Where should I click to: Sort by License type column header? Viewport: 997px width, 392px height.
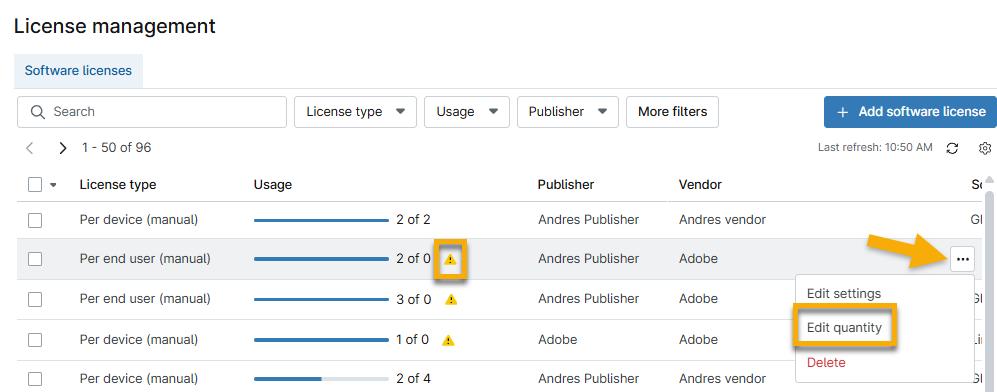click(118, 185)
